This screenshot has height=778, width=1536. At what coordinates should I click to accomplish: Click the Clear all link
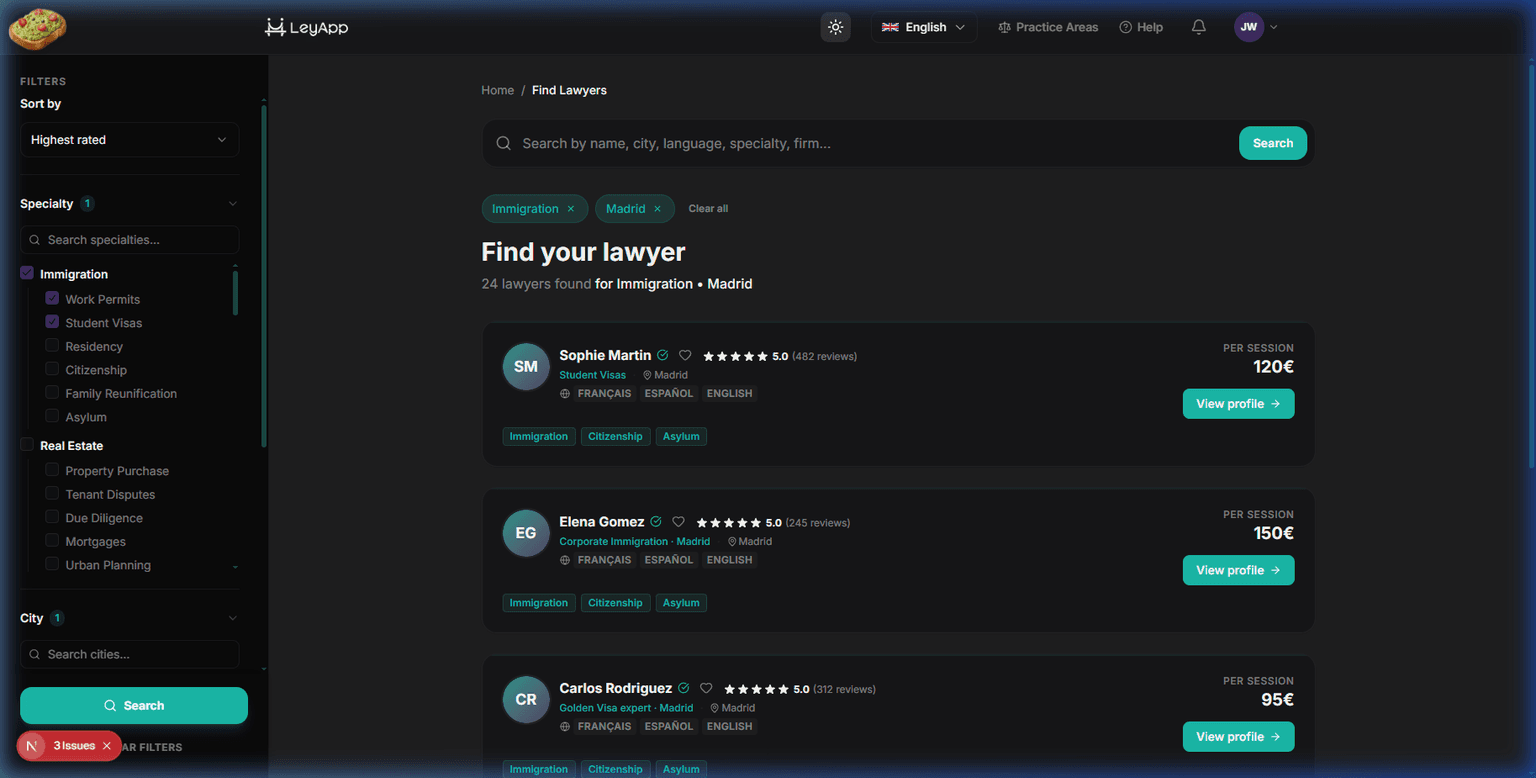pyautogui.click(x=708, y=208)
